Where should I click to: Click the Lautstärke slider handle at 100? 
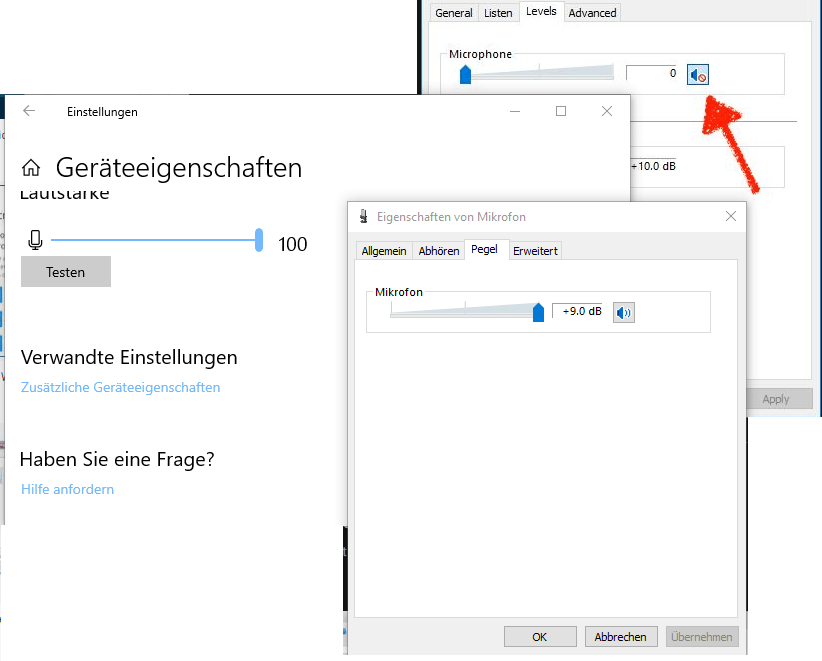[259, 240]
